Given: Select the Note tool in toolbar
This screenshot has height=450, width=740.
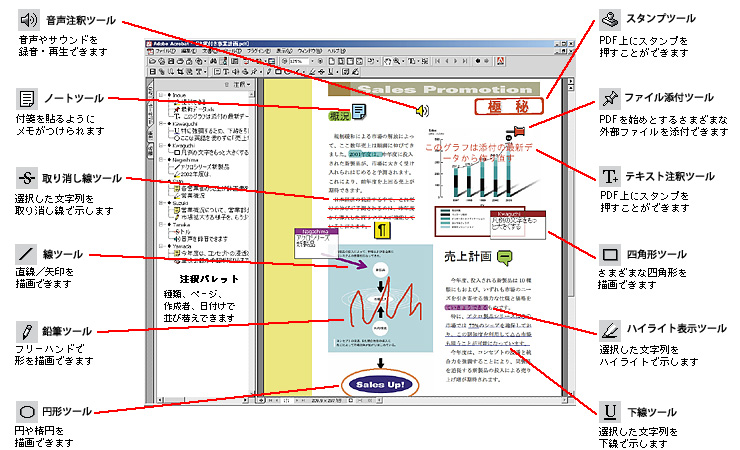Looking at the screenshot, I should [x=217, y=72].
